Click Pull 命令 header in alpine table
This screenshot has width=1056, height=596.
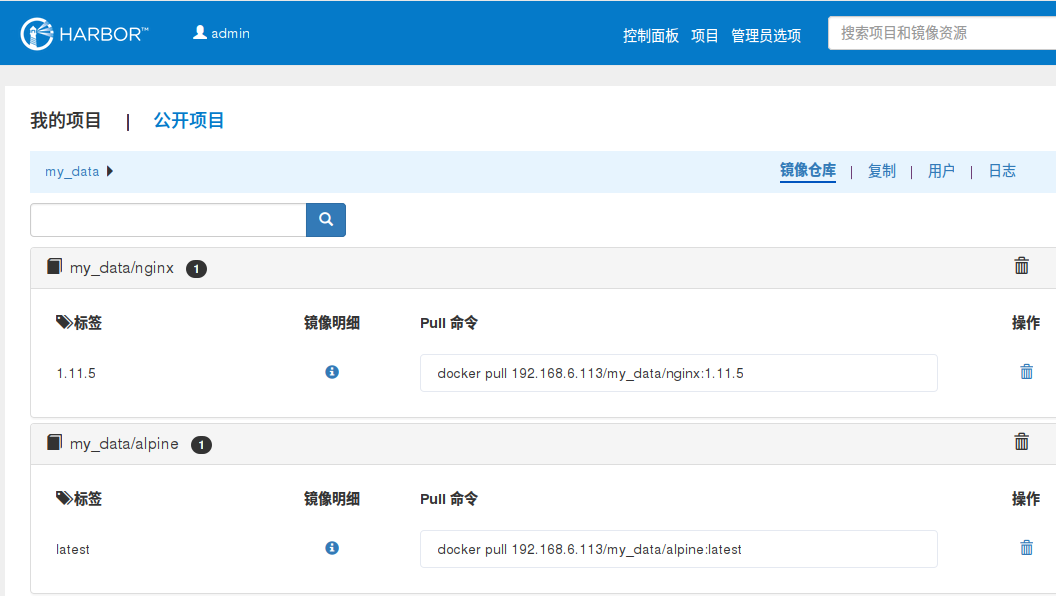(449, 499)
